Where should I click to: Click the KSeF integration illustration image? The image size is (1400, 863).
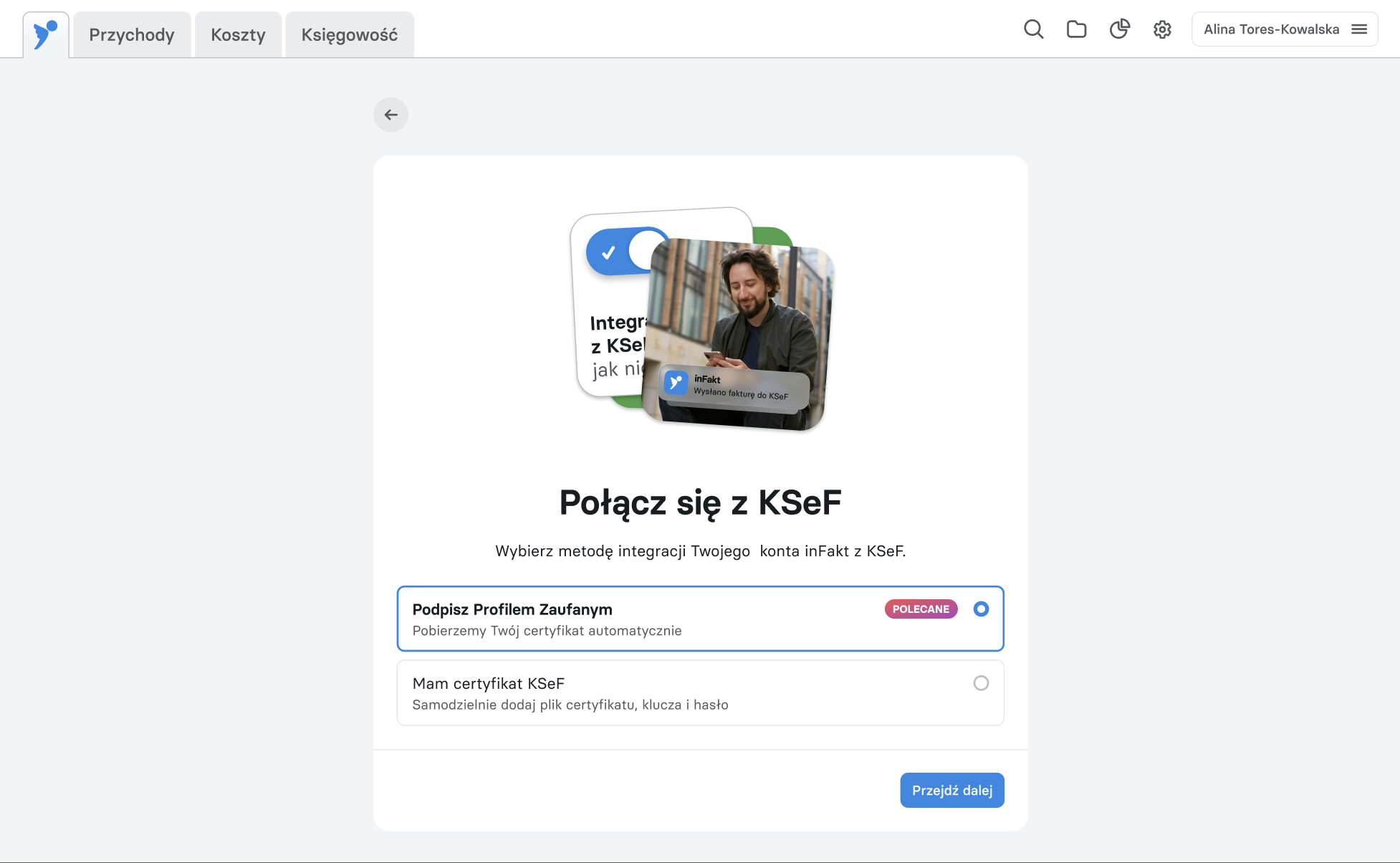(702, 319)
